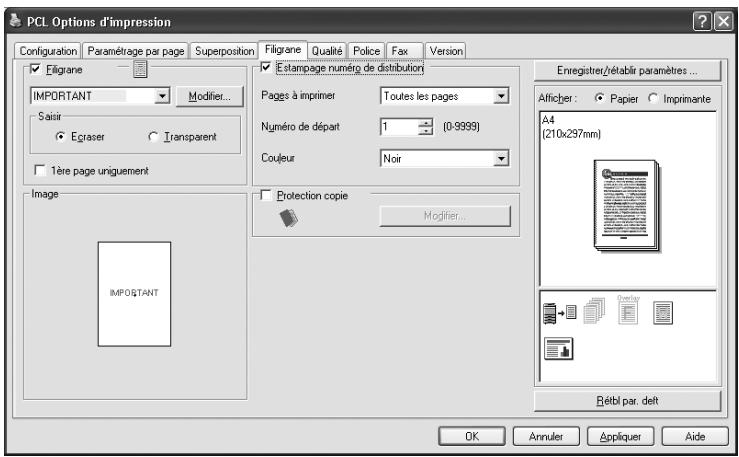Open the Couleur dropdown showing Noir
Image resolution: width=739 pixels, height=457 pixels.
click(x=501, y=158)
